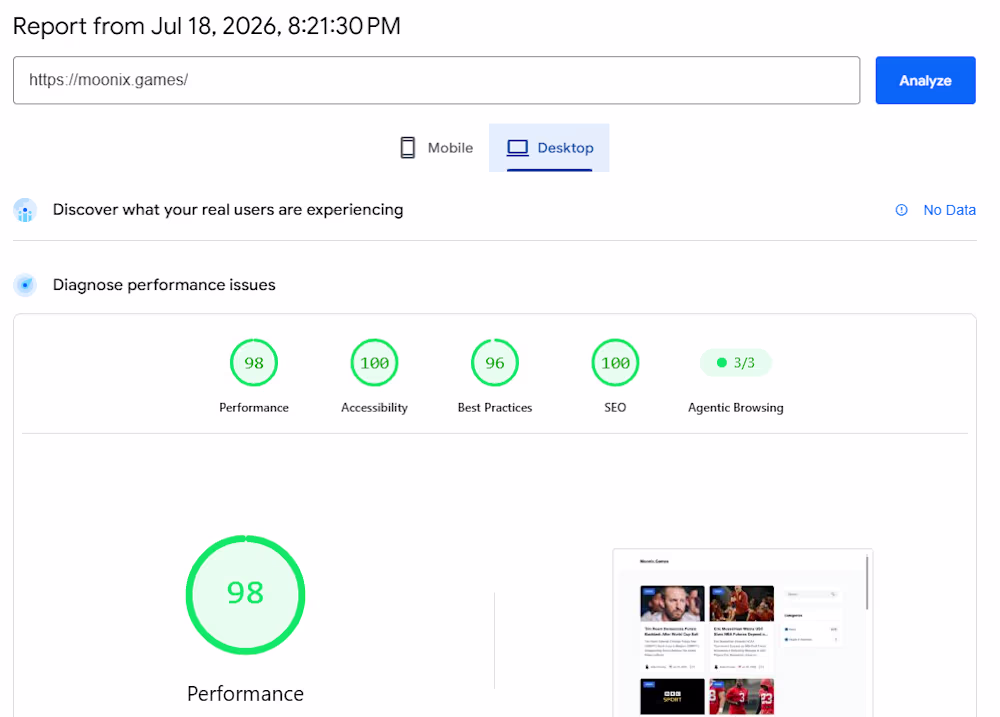Click the info icon beside No Data
Viewport: 1000px width, 717px height.
[901, 210]
